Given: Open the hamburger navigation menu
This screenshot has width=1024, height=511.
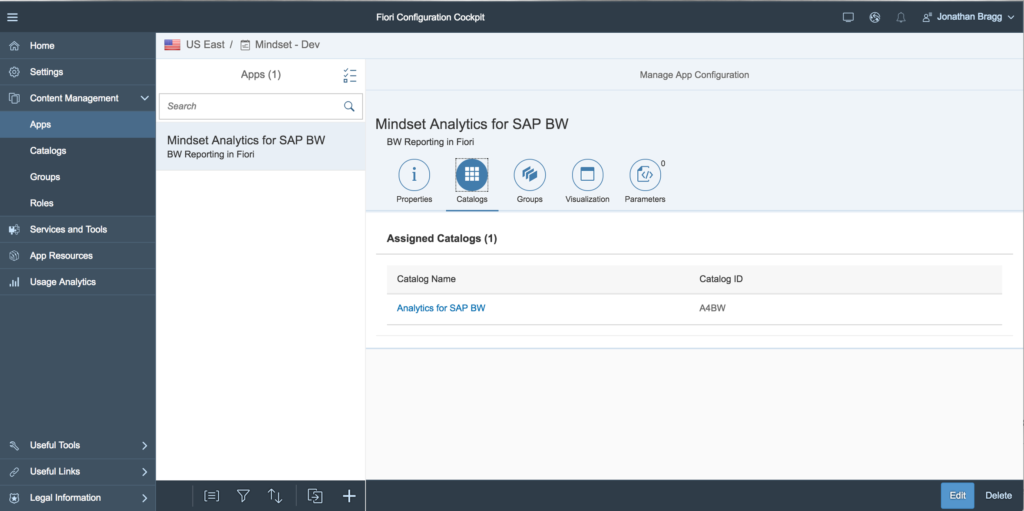Looking at the screenshot, I should 12,17.
